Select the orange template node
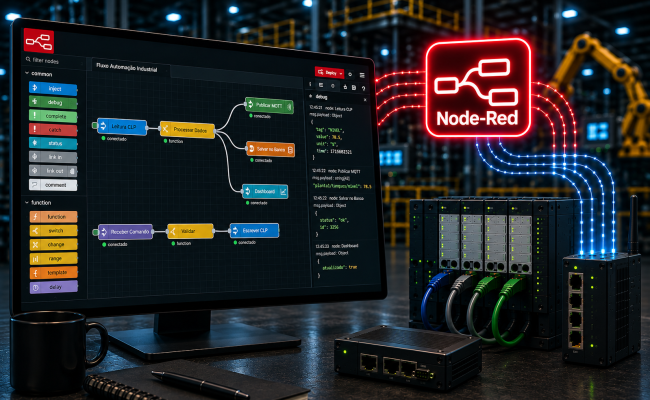The image size is (650, 400). 53,273
